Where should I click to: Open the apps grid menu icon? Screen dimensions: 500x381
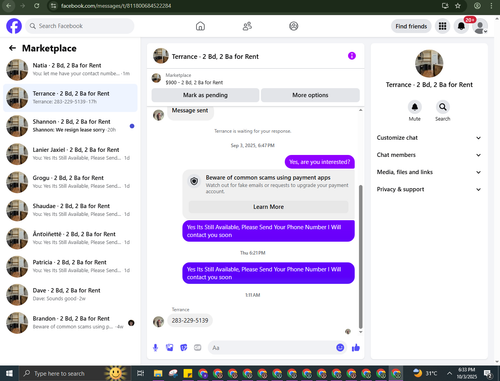tap(442, 26)
